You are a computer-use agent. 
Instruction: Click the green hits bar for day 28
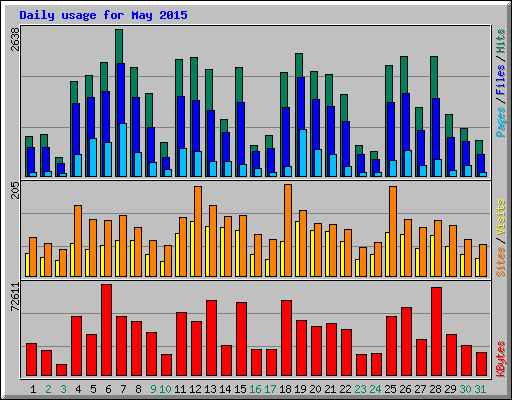tap(434, 77)
